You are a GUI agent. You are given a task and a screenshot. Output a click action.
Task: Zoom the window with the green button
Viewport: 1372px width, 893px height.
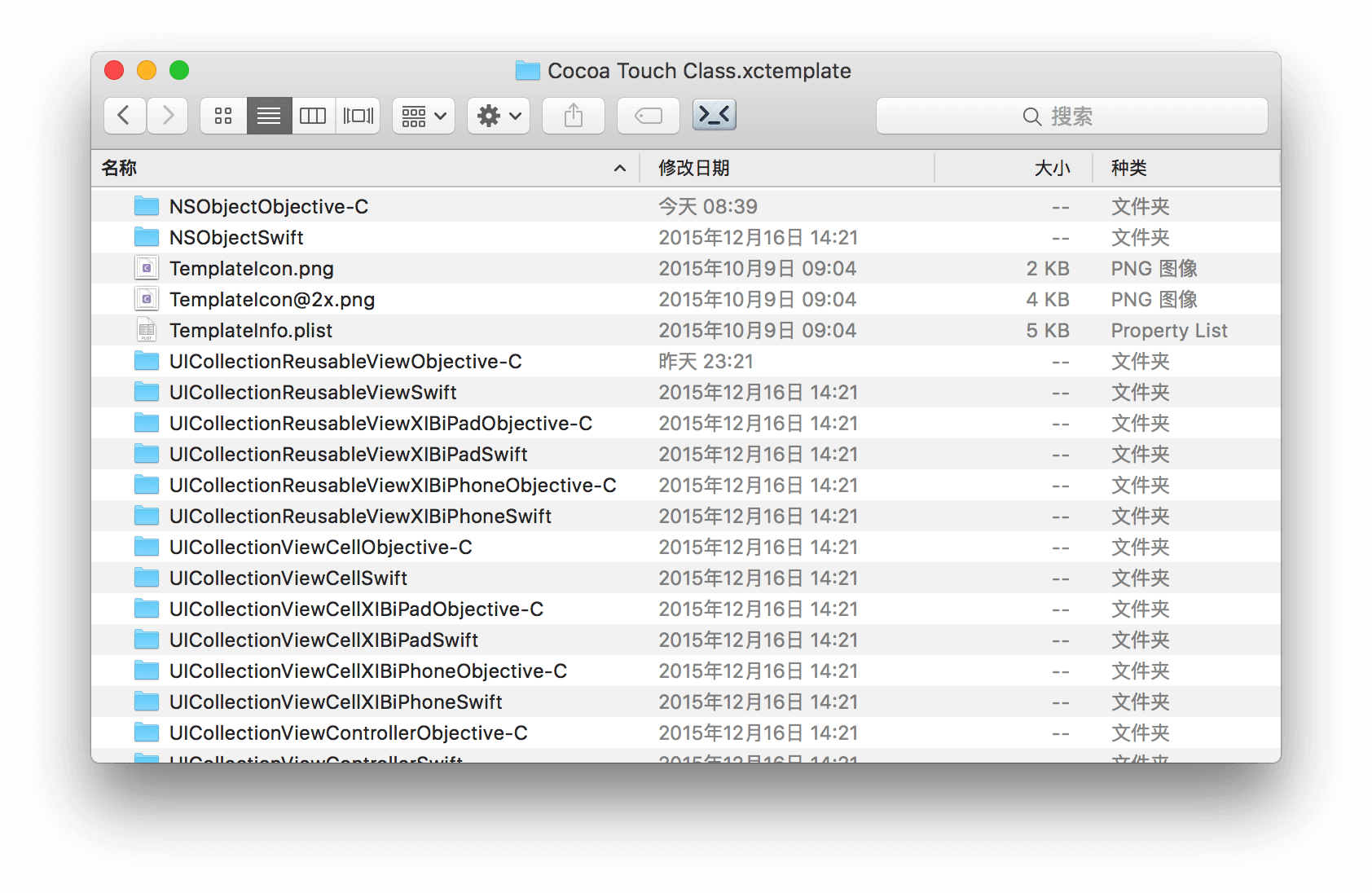coord(179,71)
